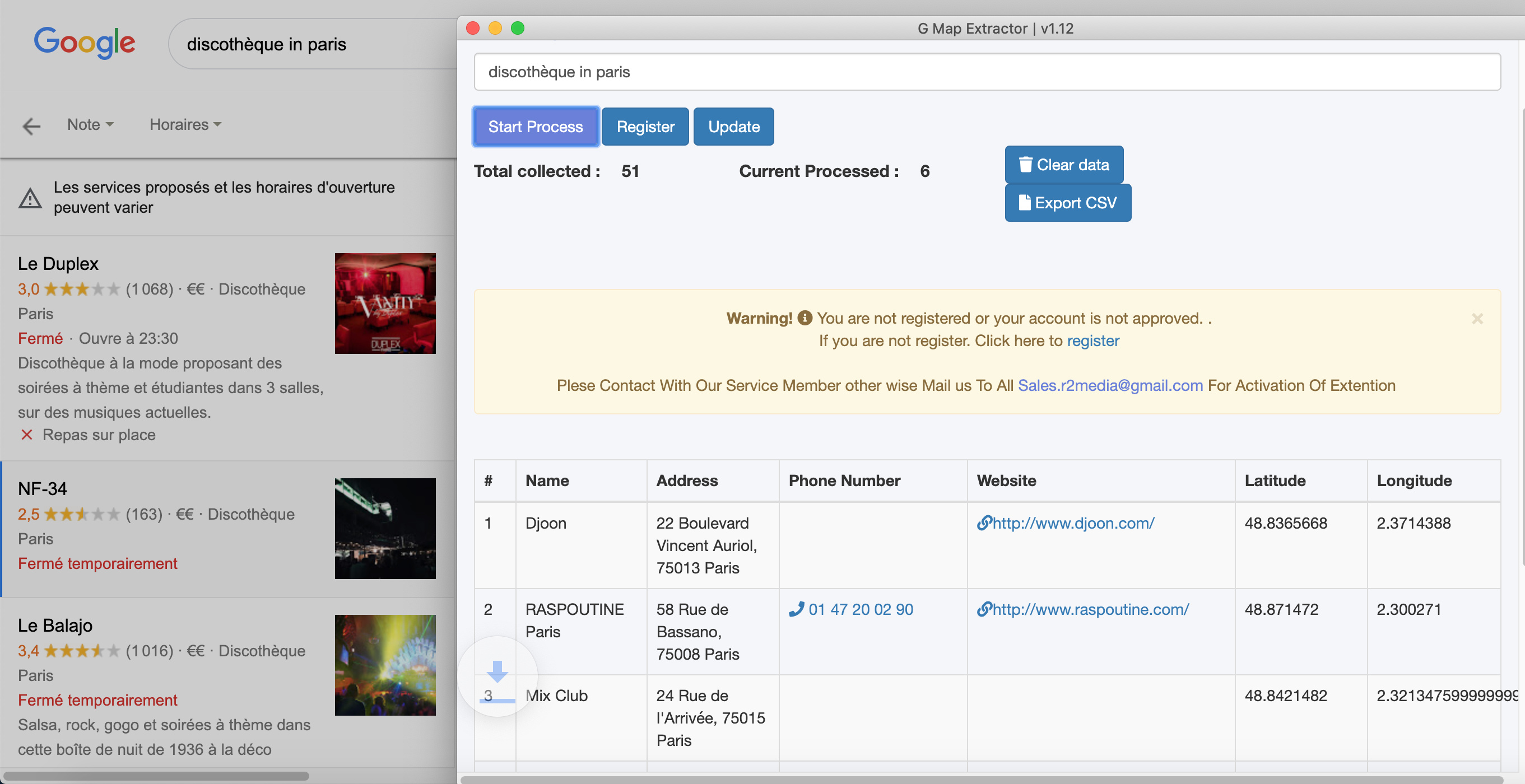This screenshot has height=784, width=1525.
Task: Click the Update button
Action: click(733, 127)
